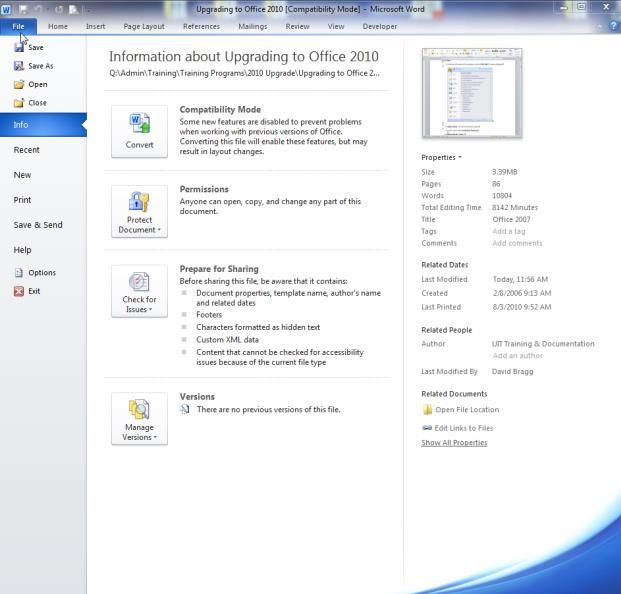Click the Close command label
621x594 pixels.
37,103
